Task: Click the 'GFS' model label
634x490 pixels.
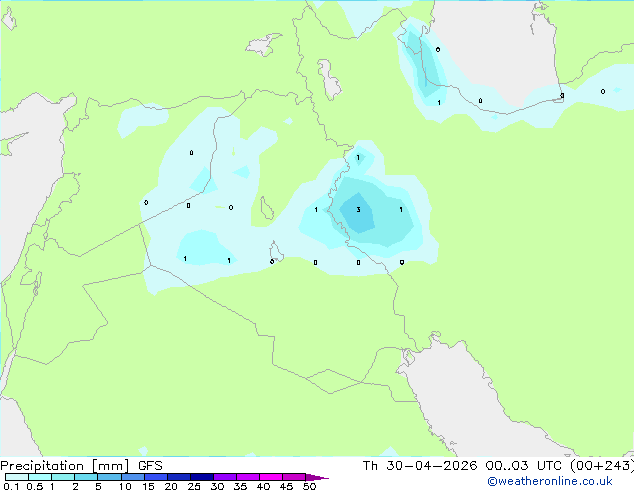Action: click(150, 466)
